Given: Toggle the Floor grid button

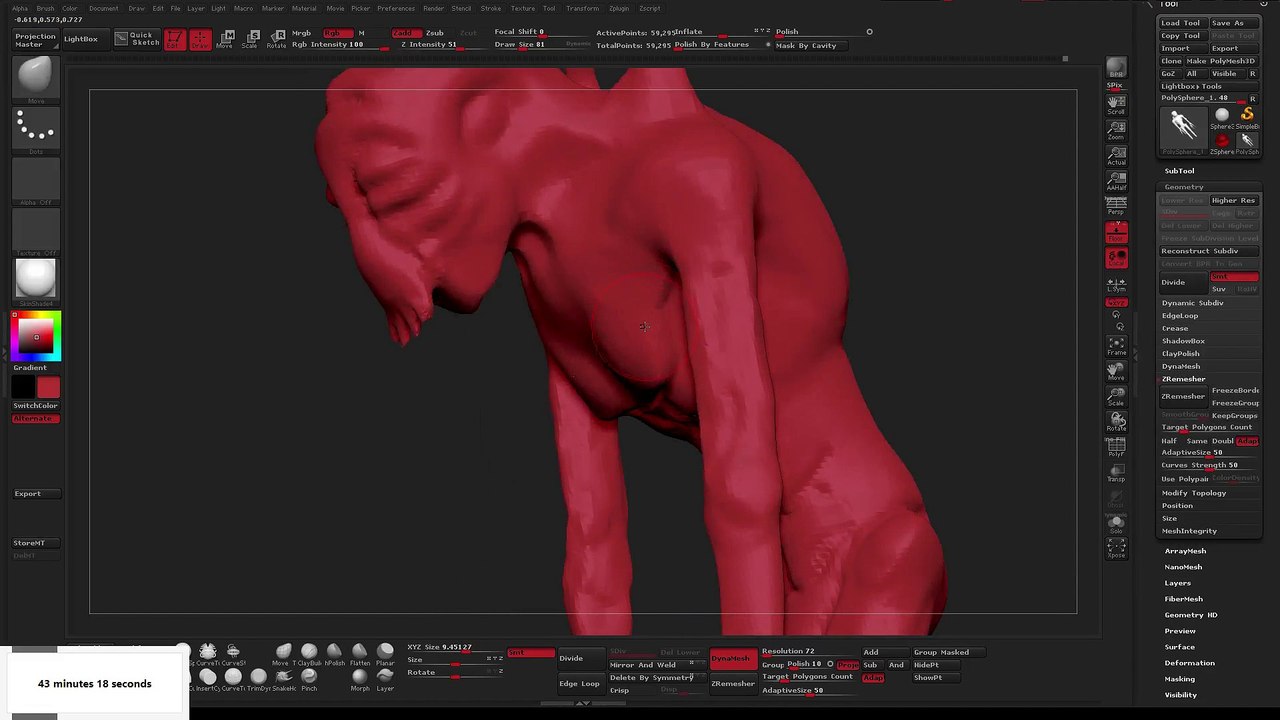Looking at the screenshot, I should click(1116, 233).
